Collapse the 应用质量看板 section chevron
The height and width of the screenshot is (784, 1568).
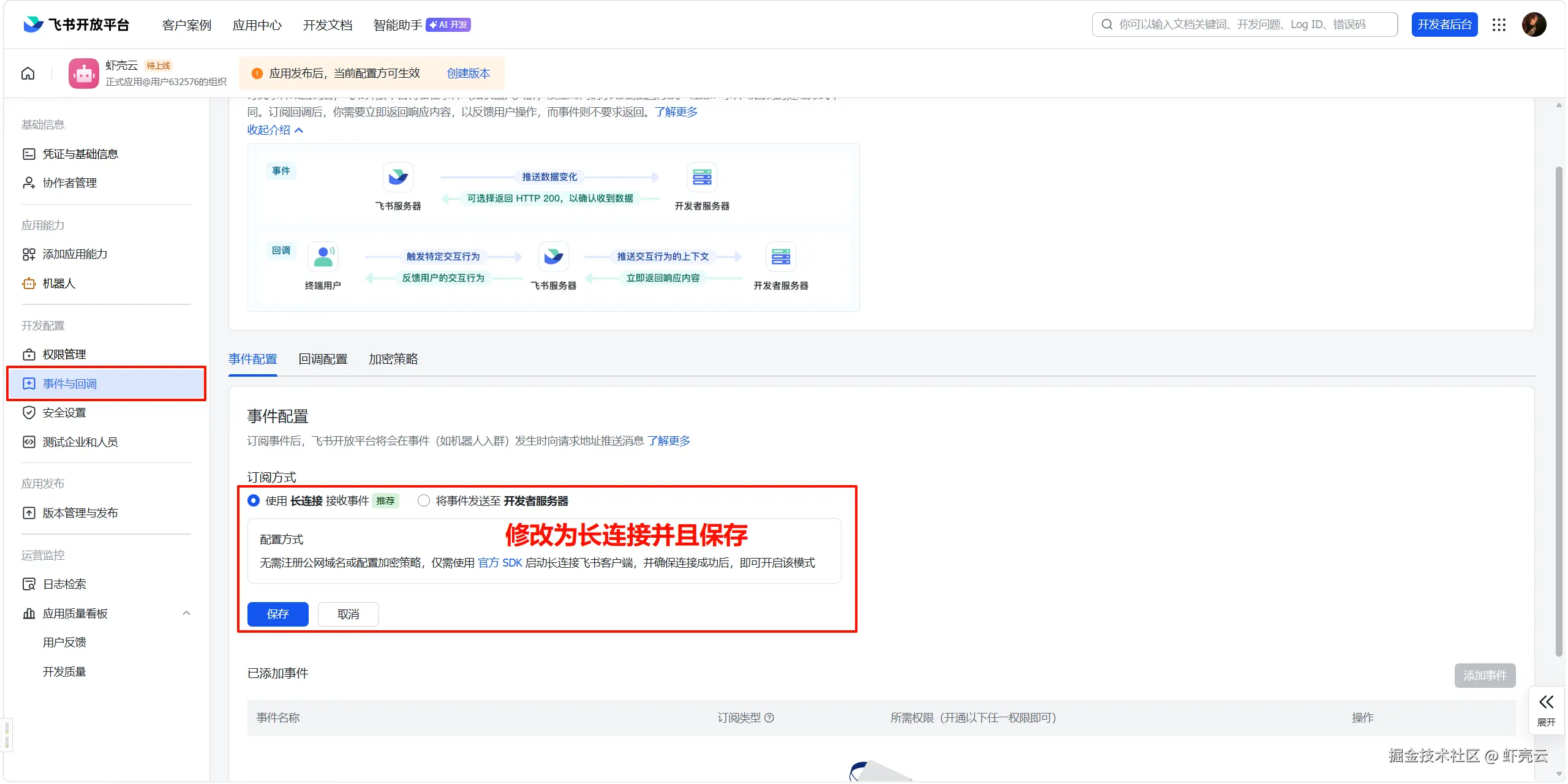186,612
